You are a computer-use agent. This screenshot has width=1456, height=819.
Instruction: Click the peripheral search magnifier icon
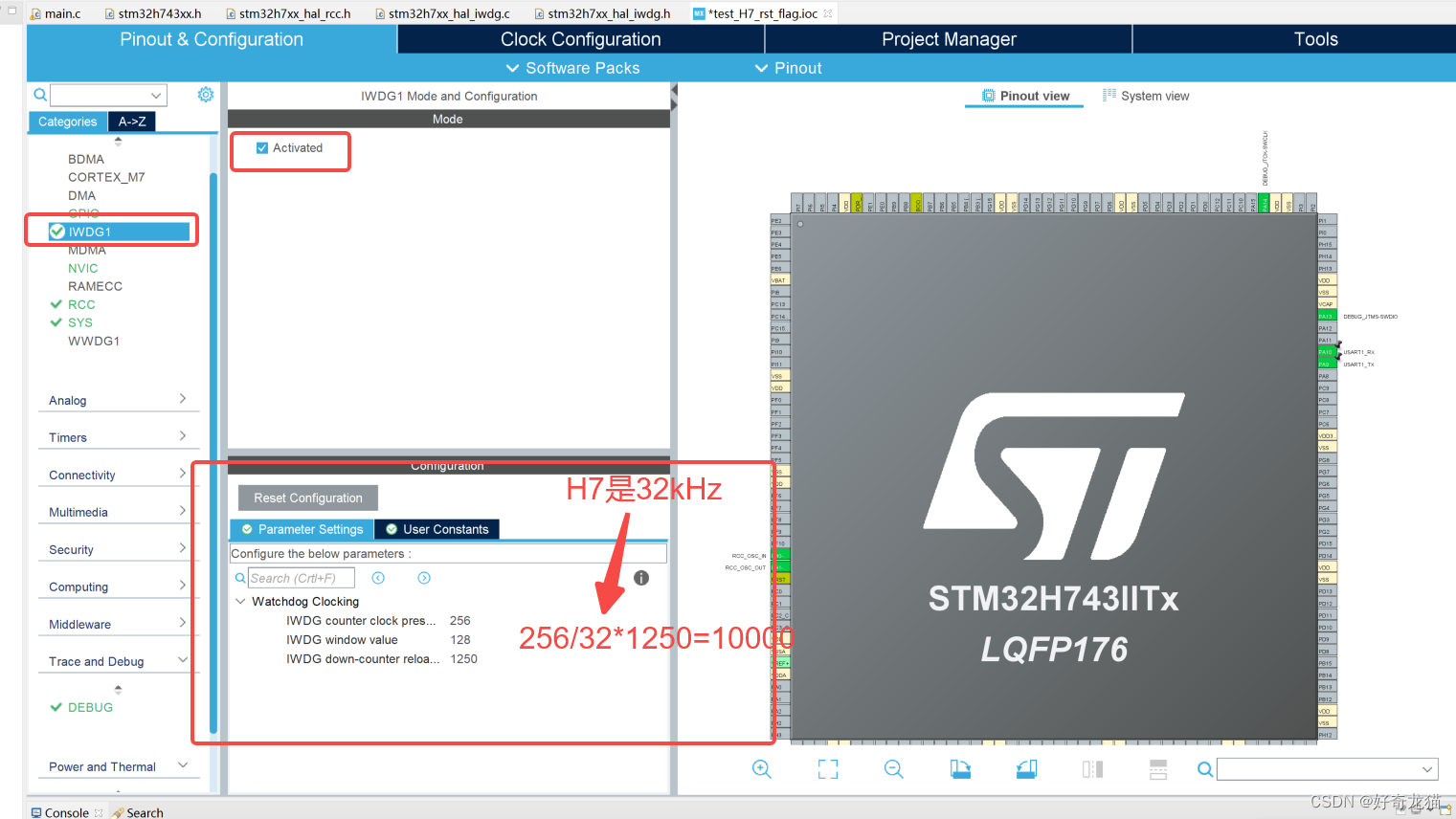click(x=40, y=95)
